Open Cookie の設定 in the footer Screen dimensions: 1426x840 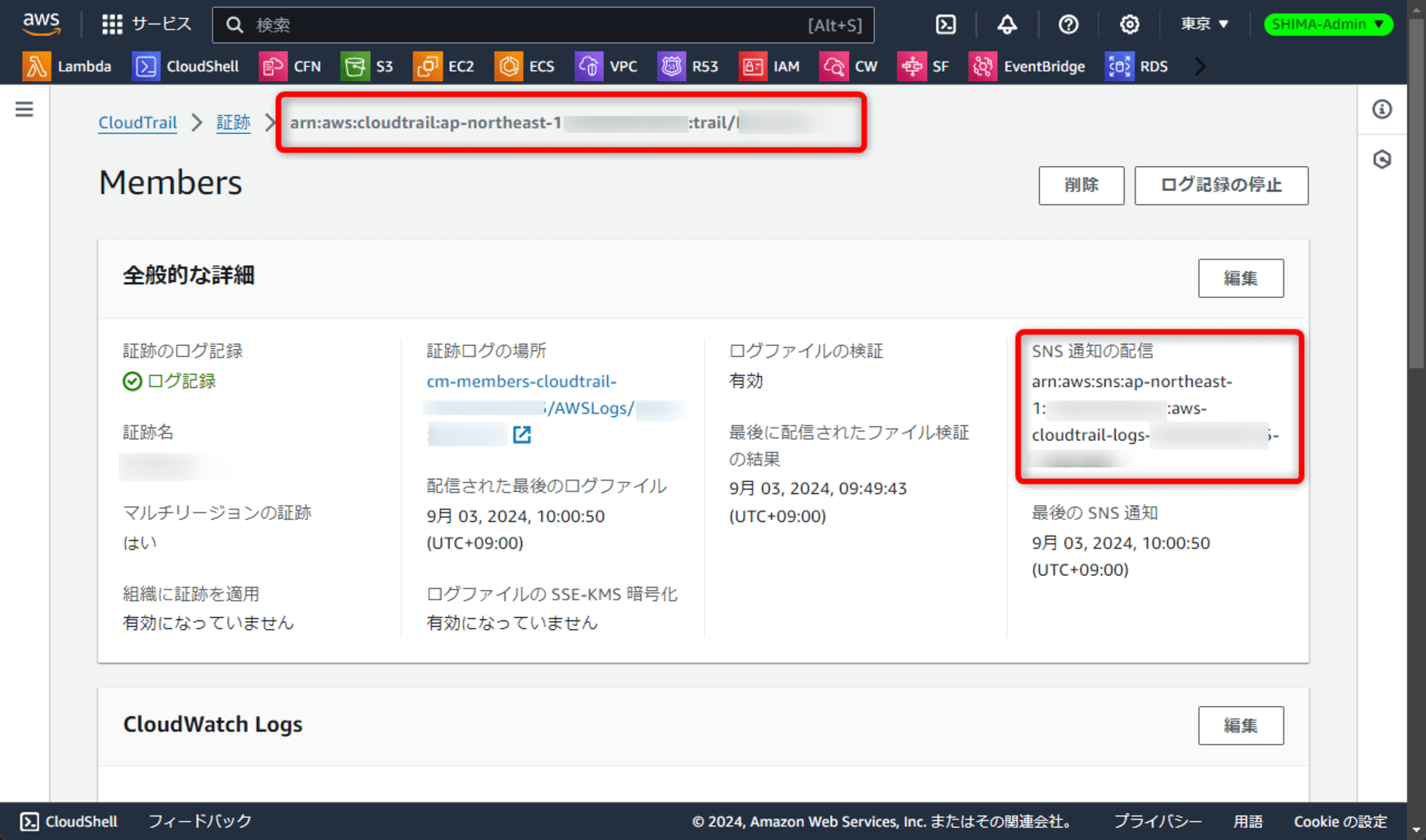pyautogui.click(x=1340, y=821)
